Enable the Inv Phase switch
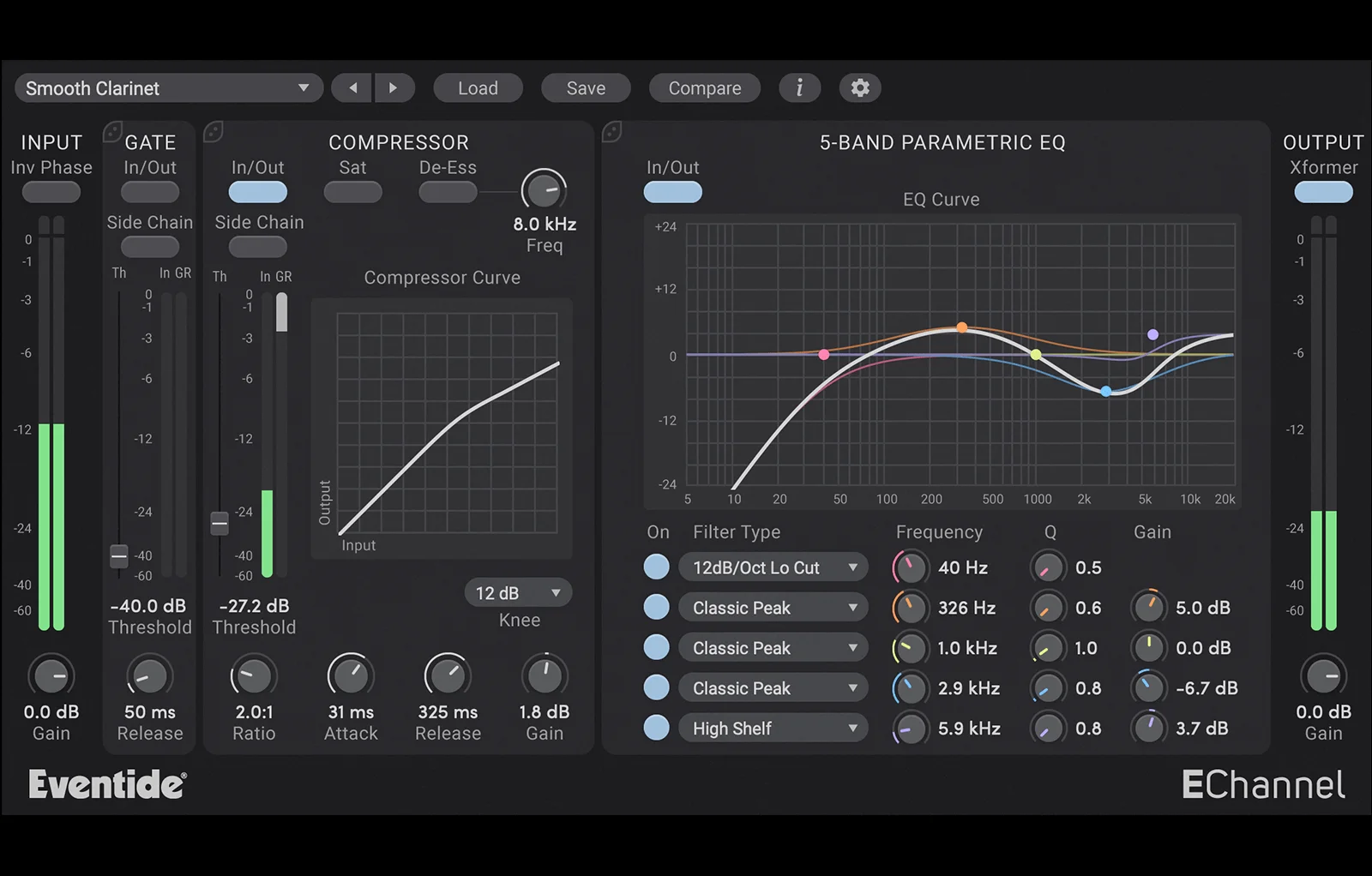Screen dimensions: 1372x876 click(51, 192)
